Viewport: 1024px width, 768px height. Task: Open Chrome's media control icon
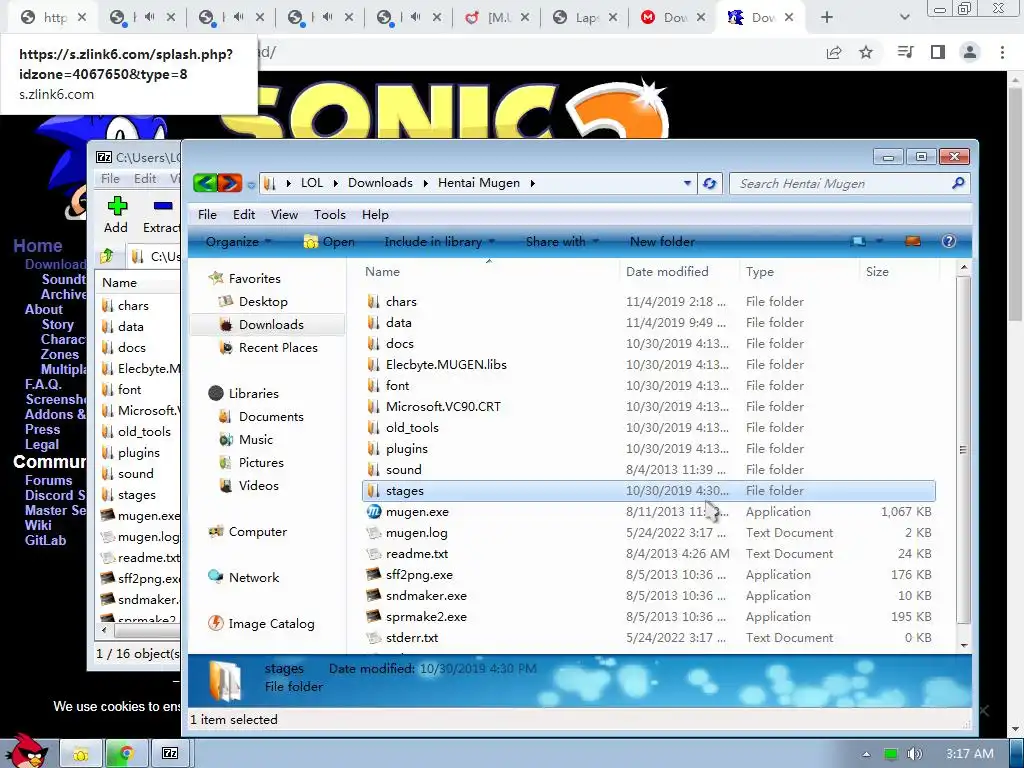point(906,52)
